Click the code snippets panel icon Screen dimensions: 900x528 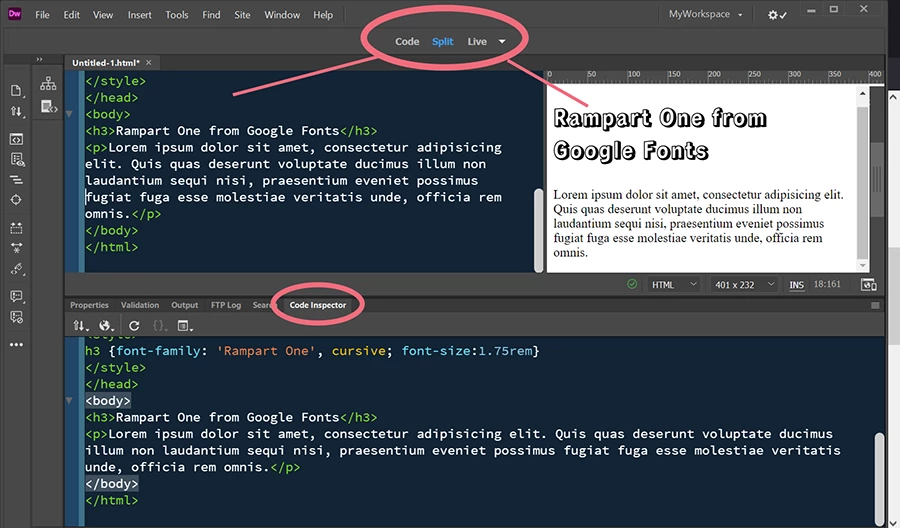(x=49, y=107)
